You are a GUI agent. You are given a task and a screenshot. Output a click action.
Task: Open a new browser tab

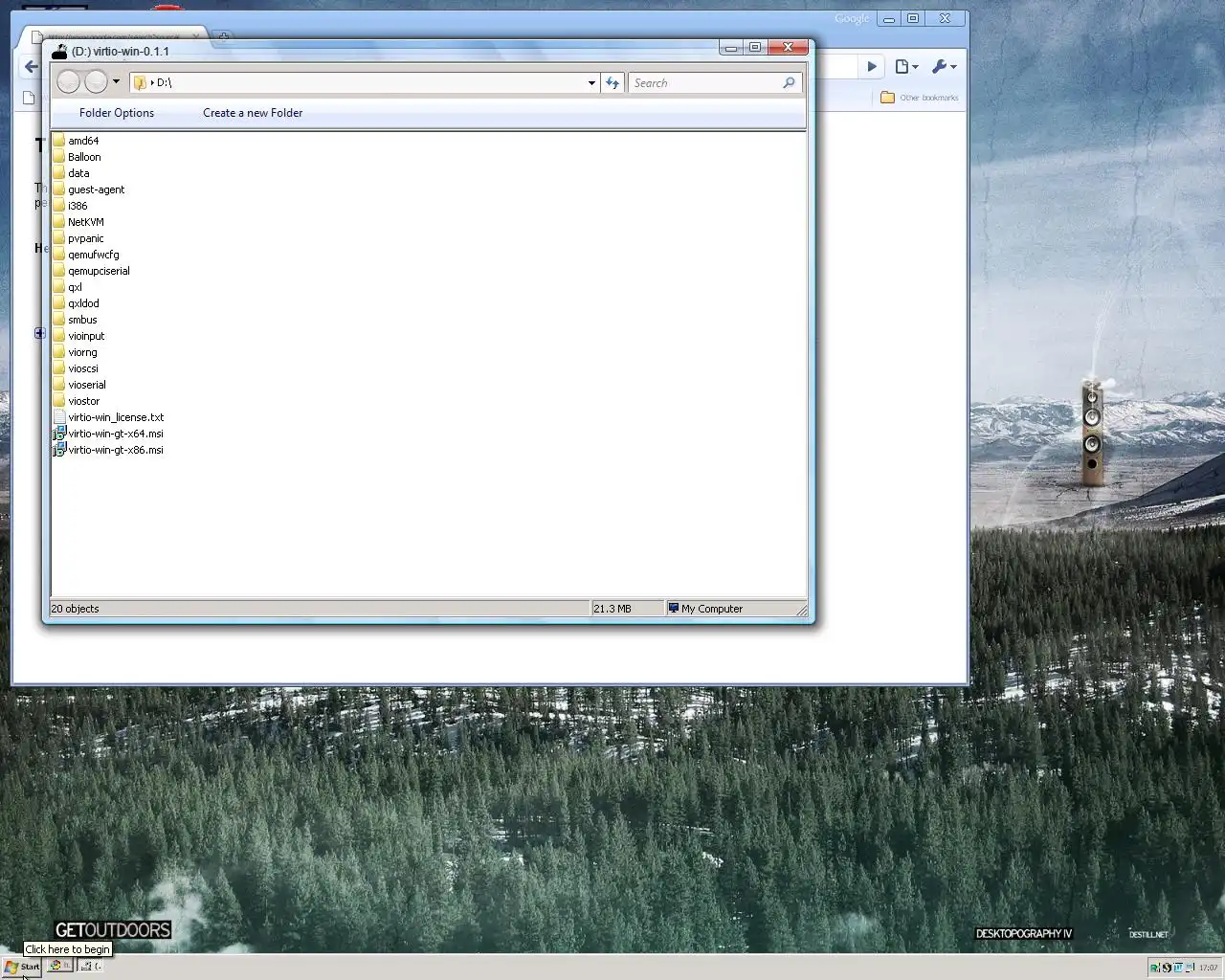223,36
